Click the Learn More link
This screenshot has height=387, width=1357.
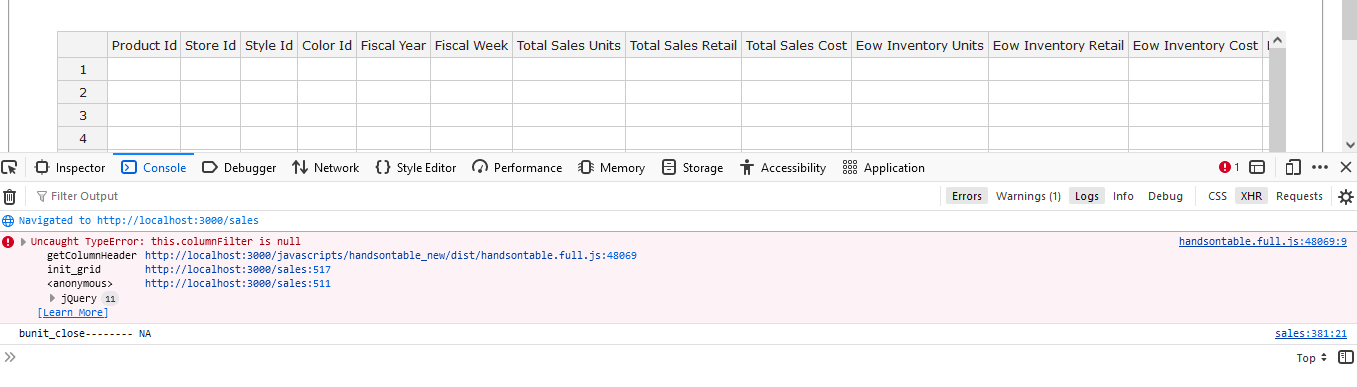[x=73, y=313]
